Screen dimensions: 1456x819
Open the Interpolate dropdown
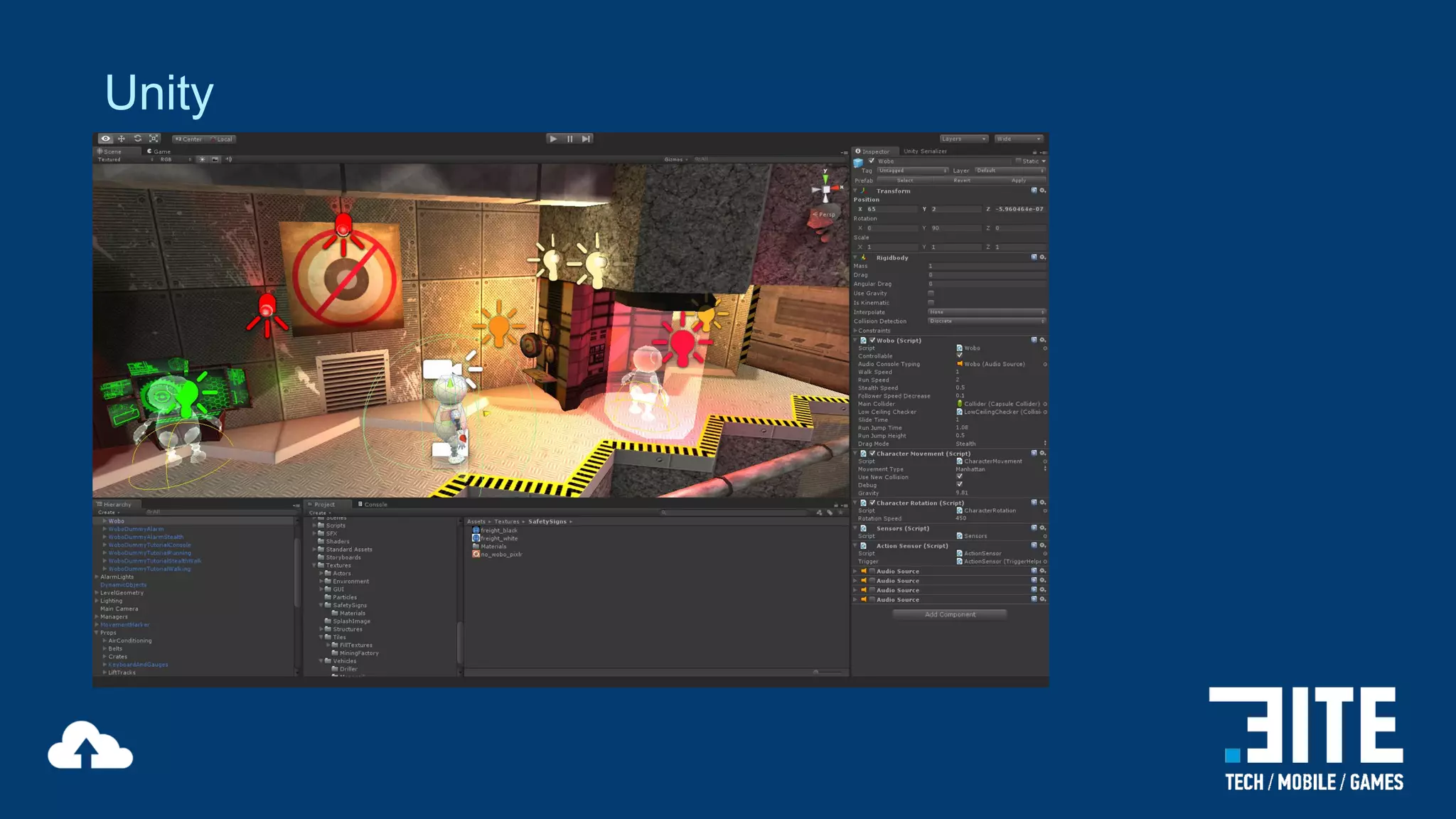(x=987, y=312)
